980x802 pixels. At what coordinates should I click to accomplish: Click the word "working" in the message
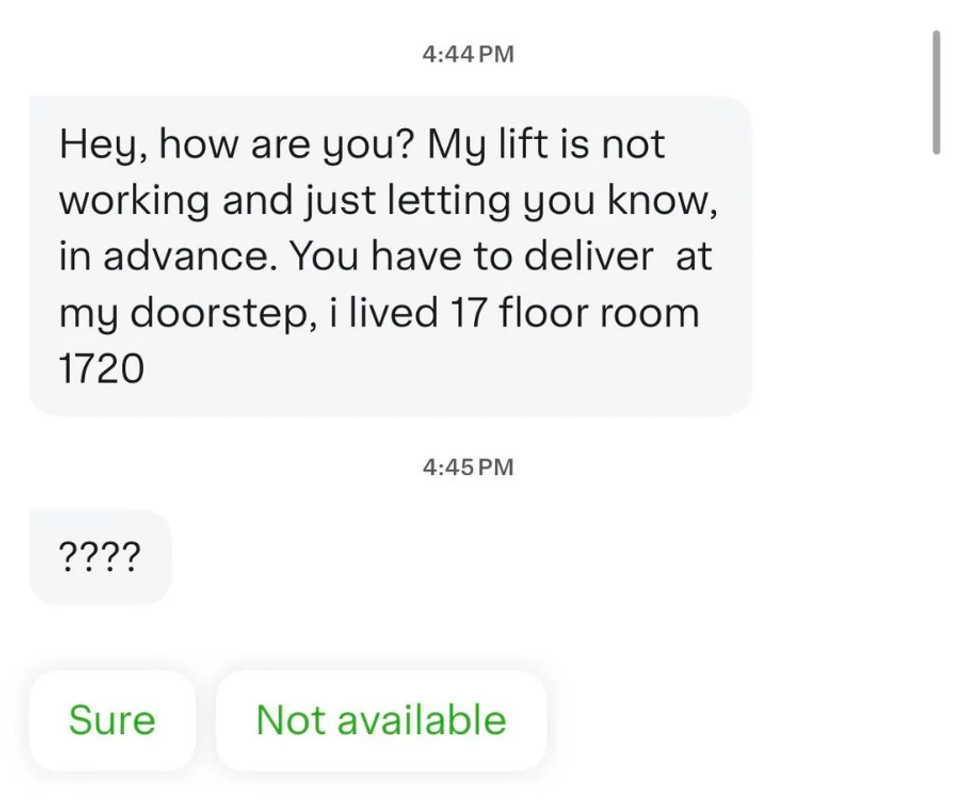tap(134, 201)
